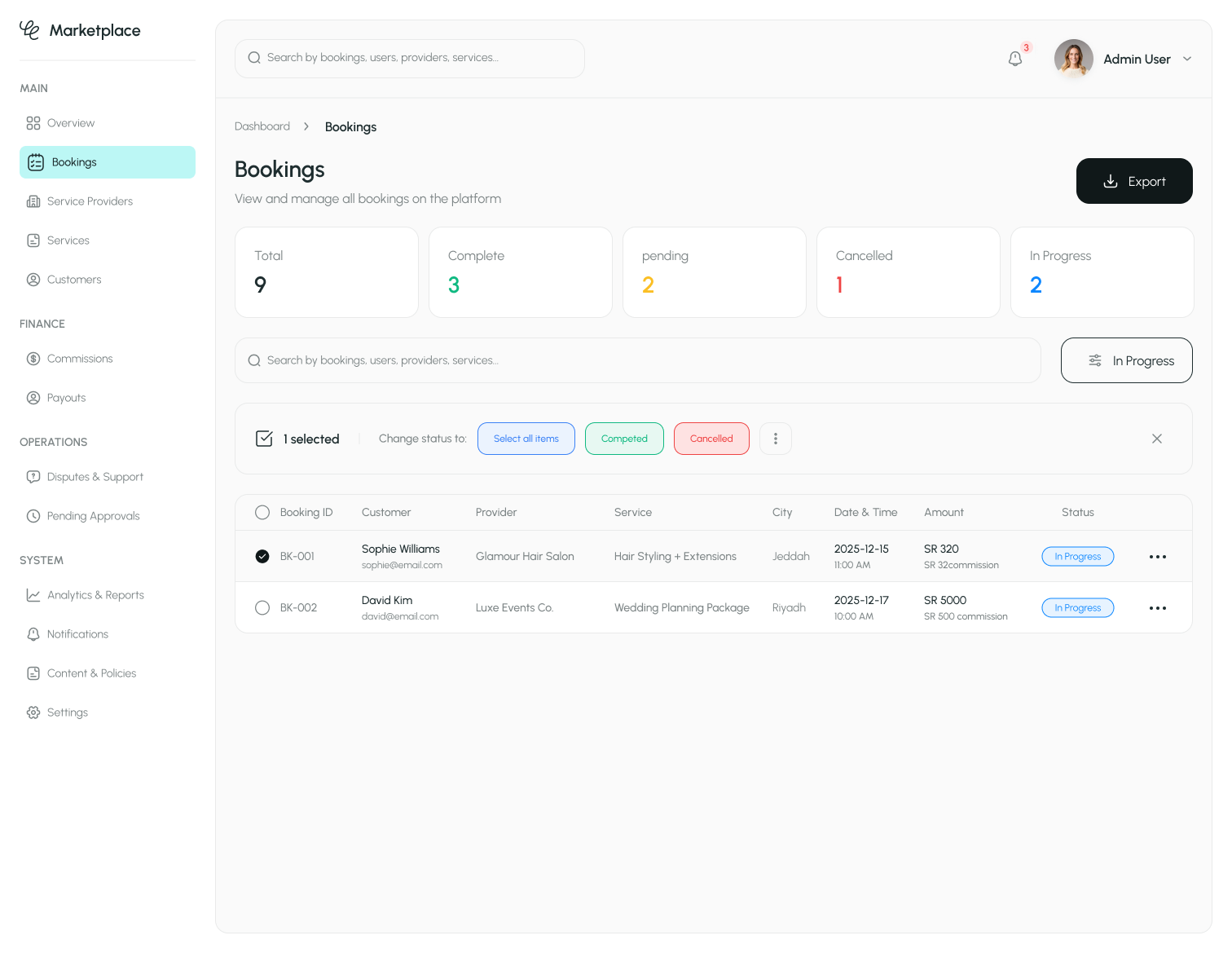Click the Bookings breadcrumb item
Screen dimensions: 1232x953
(351, 127)
